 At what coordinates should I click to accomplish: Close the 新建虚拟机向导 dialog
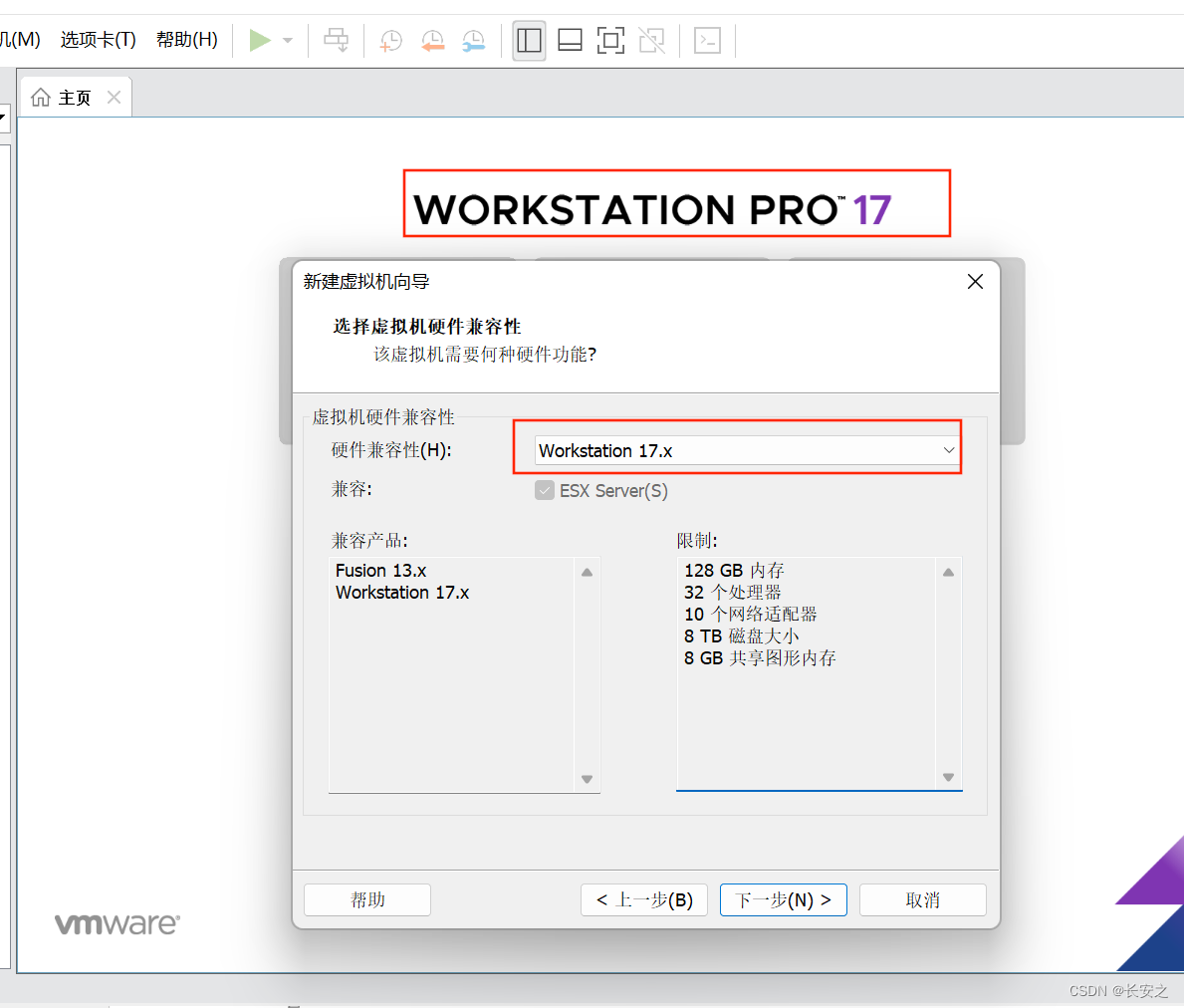[x=975, y=282]
